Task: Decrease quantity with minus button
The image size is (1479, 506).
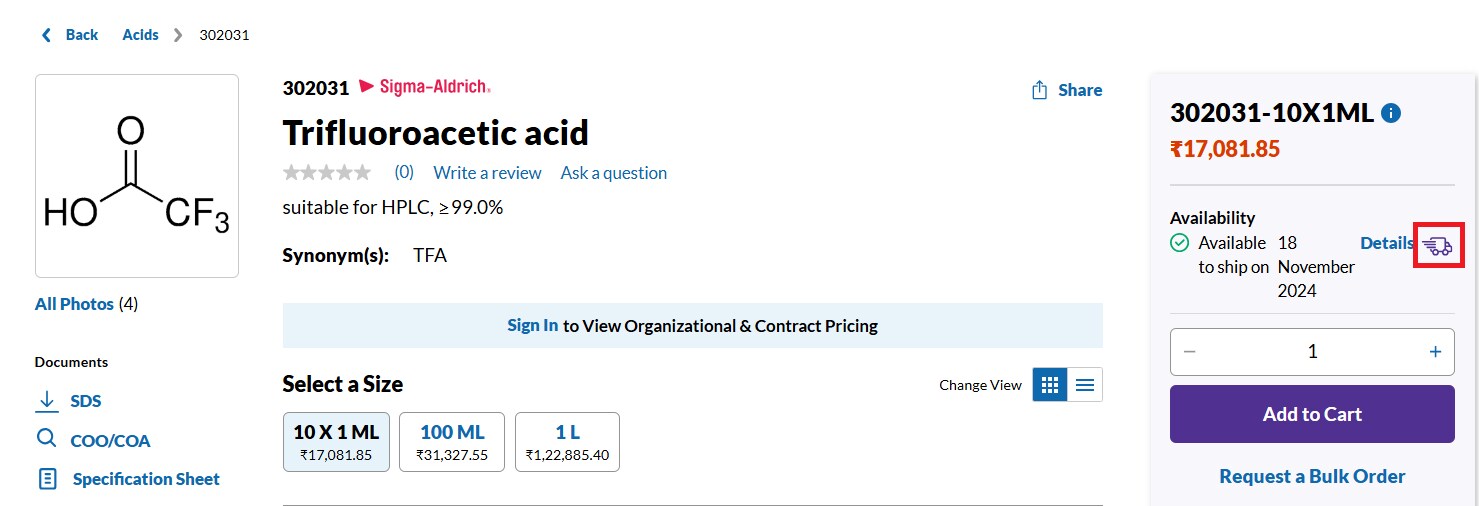Action: tap(1190, 352)
